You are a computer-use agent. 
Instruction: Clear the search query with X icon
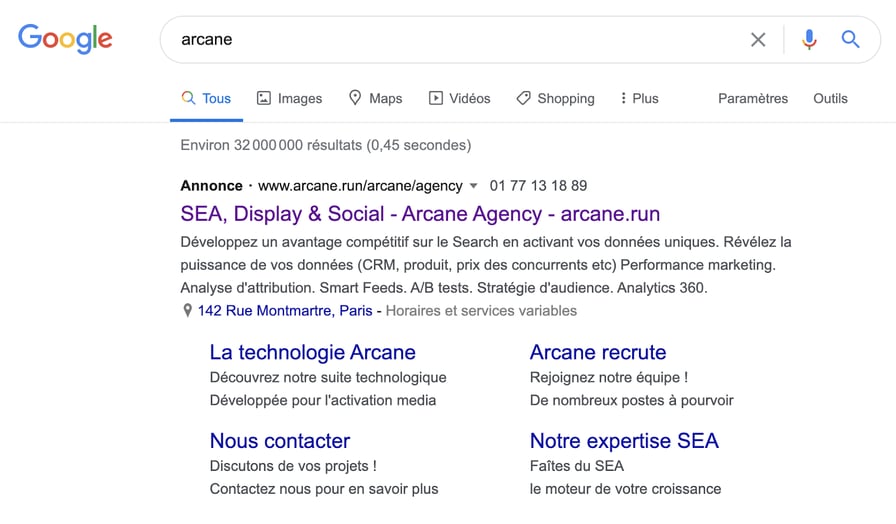click(x=758, y=39)
